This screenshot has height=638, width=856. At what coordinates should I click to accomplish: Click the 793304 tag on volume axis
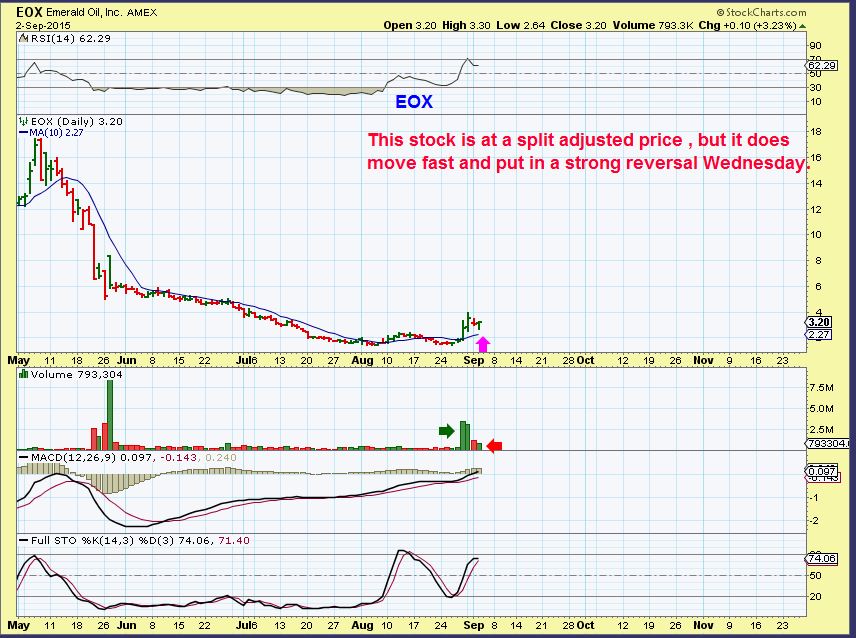coord(828,444)
